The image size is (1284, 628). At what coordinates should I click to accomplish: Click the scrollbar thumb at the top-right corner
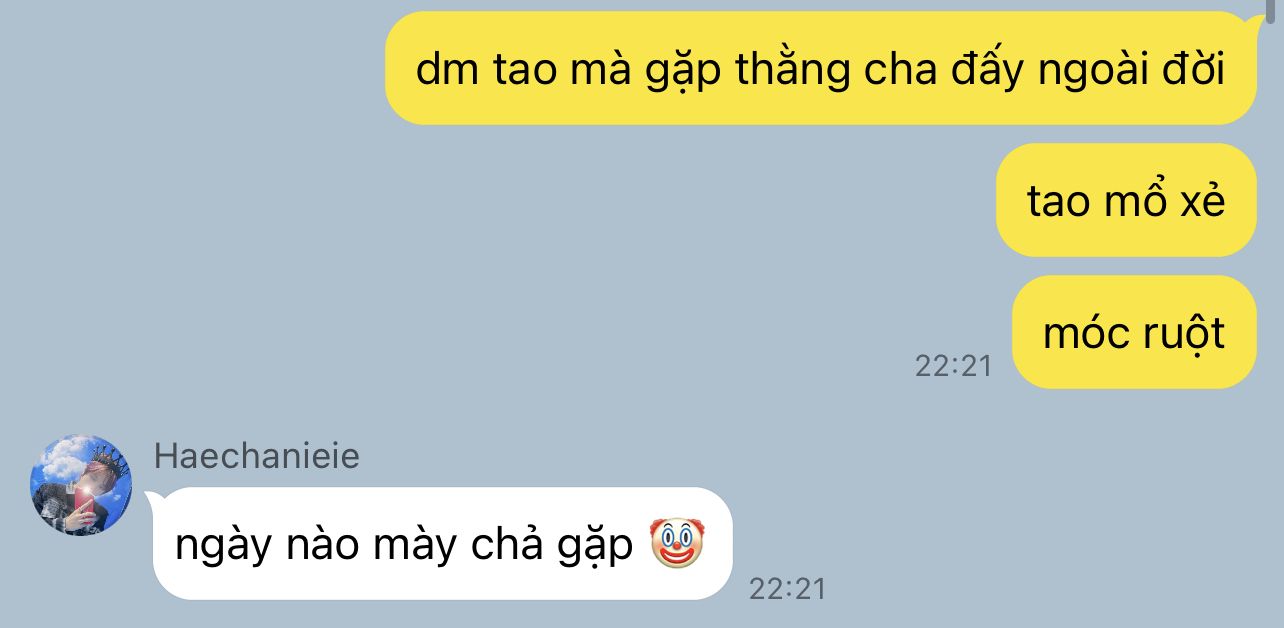tap(1270, 10)
